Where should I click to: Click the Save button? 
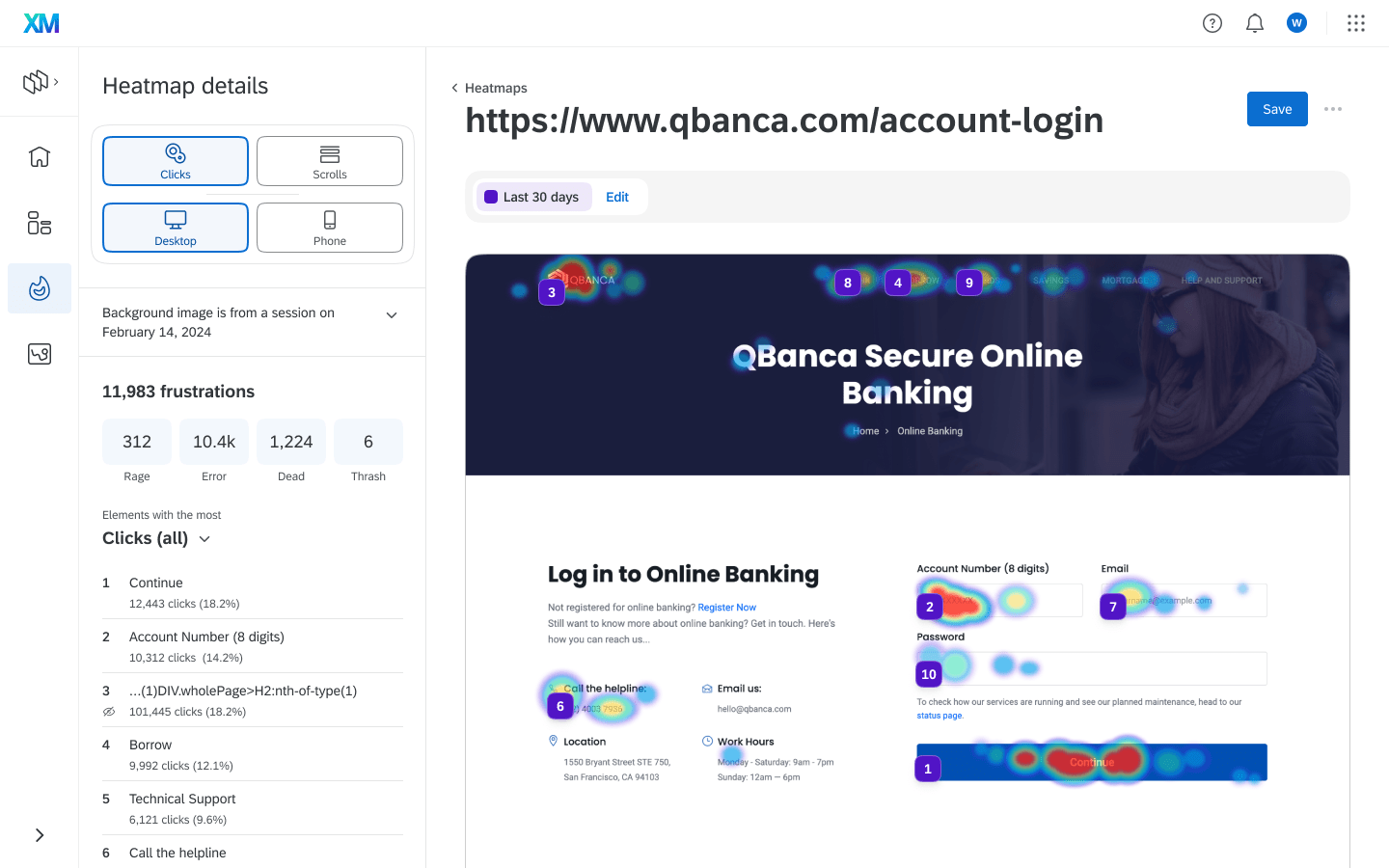[1277, 109]
